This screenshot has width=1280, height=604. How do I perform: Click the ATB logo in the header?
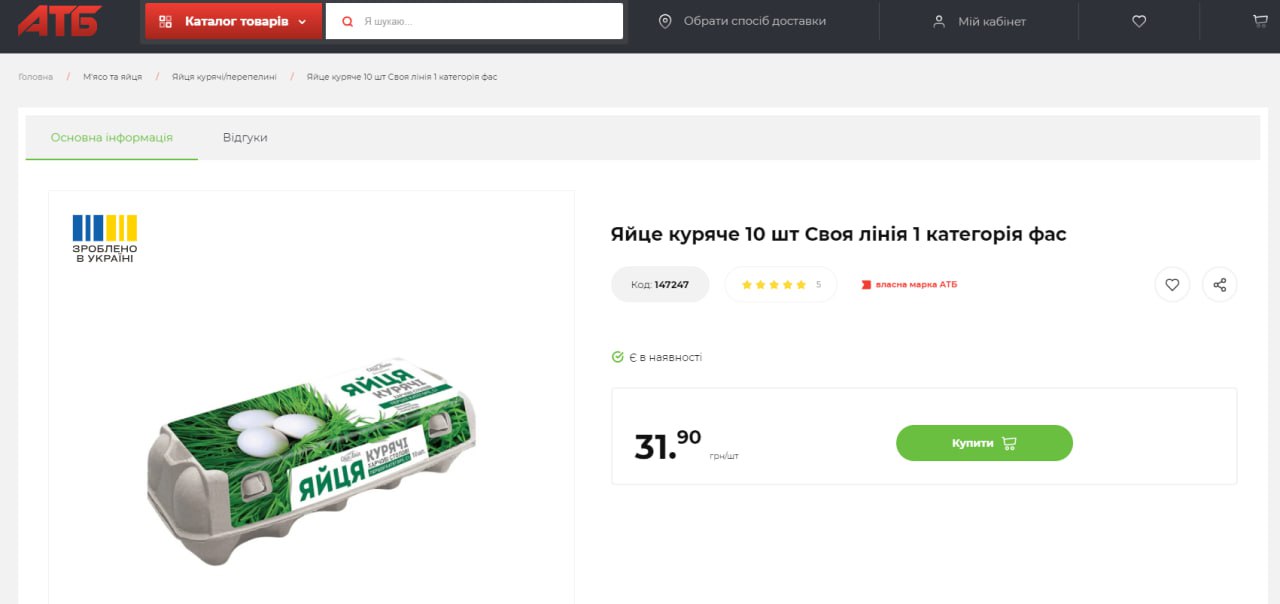(59, 20)
